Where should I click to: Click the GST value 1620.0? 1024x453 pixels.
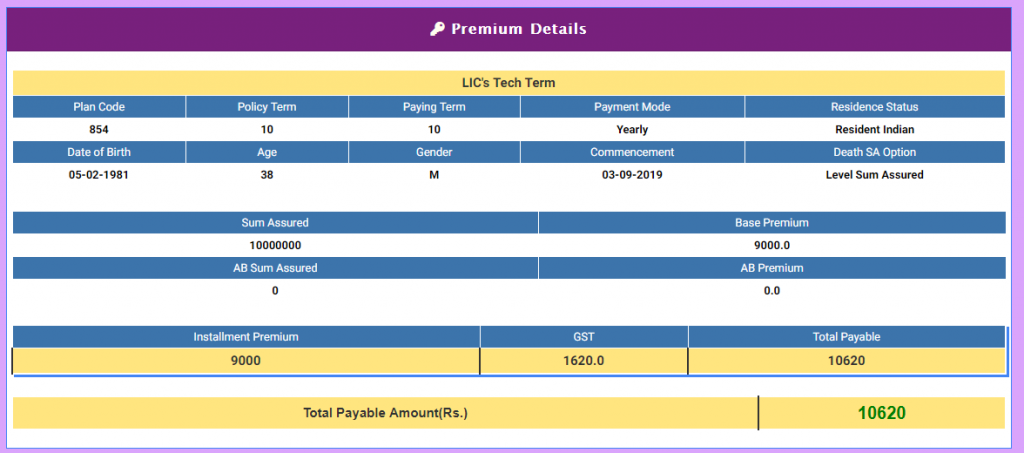pyautogui.click(x=584, y=360)
